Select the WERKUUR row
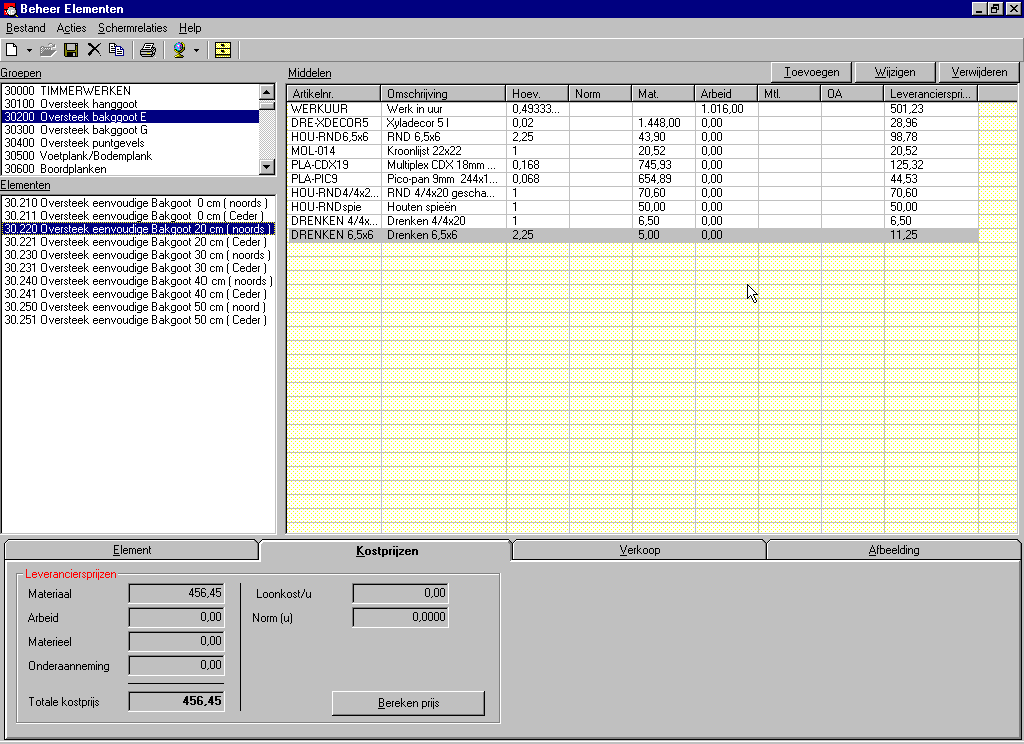 pos(632,109)
